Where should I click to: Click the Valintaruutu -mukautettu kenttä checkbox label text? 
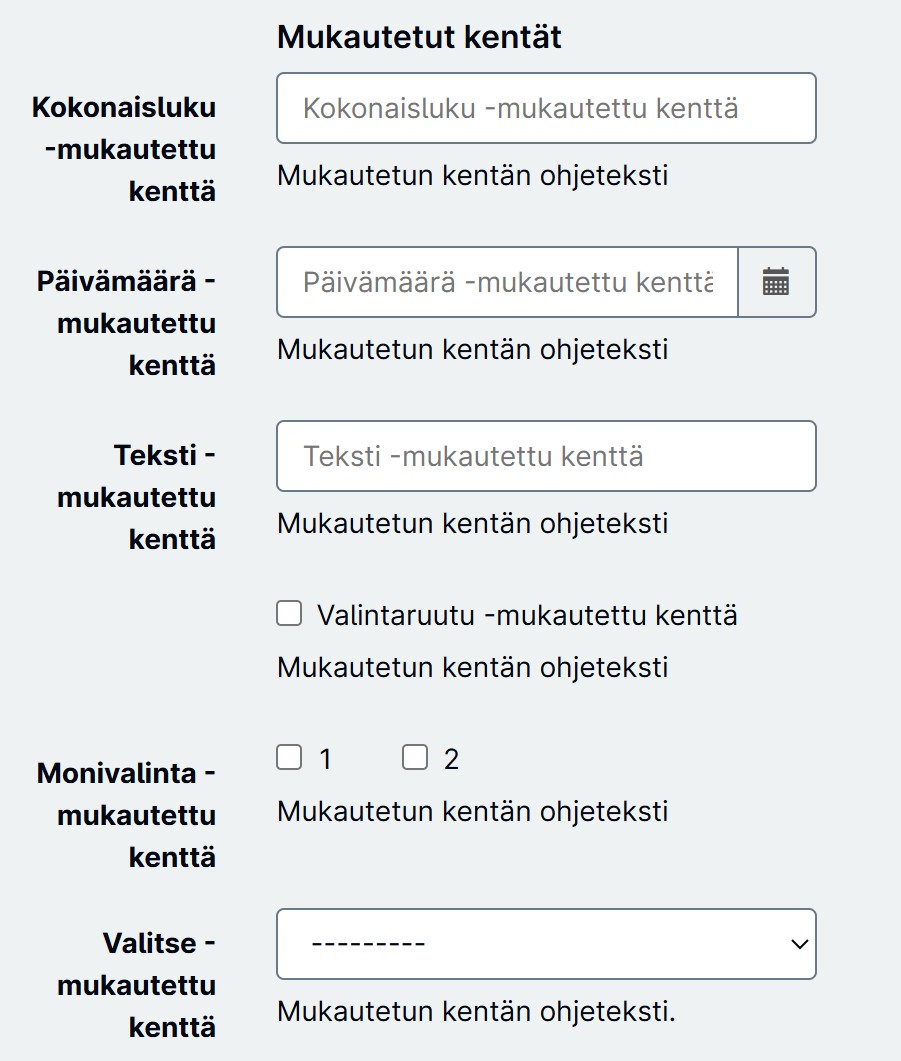(x=527, y=616)
